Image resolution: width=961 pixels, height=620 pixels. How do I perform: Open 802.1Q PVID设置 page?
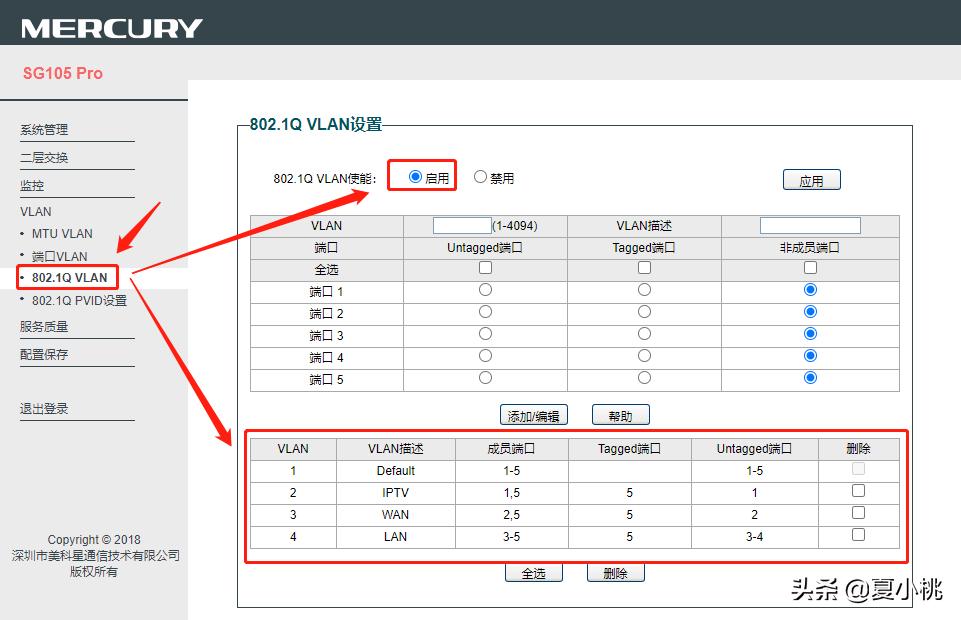pos(79,301)
